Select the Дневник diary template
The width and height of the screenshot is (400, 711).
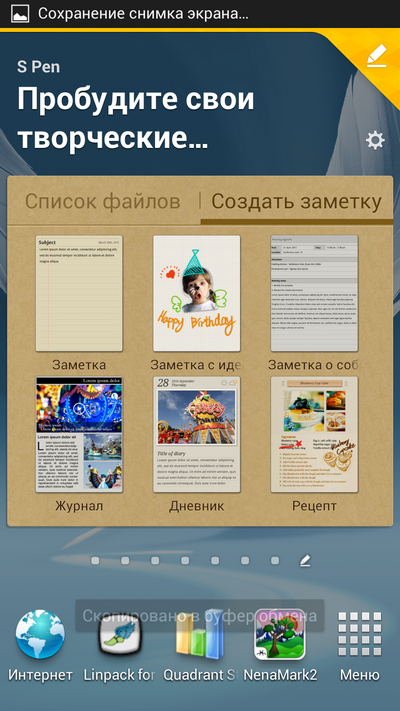click(x=196, y=434)
